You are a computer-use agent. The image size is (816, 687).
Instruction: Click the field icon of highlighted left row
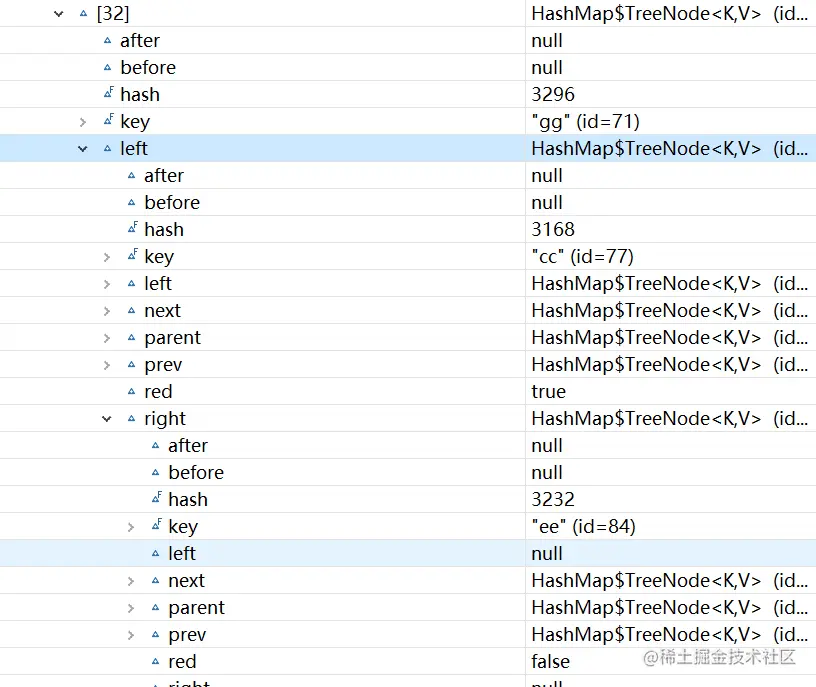[107, 148]
